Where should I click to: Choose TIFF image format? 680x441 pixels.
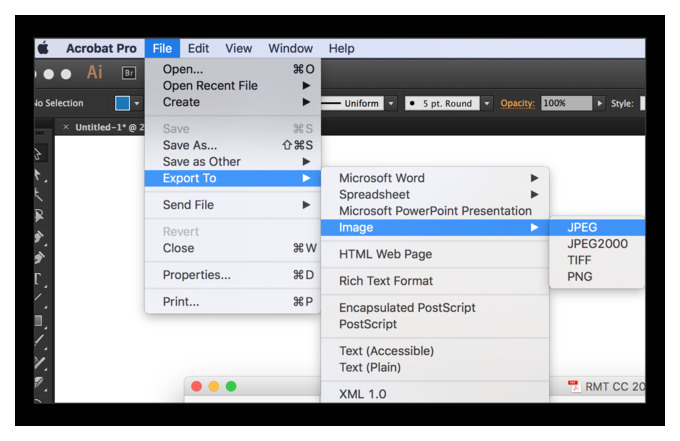click(597, 261)
